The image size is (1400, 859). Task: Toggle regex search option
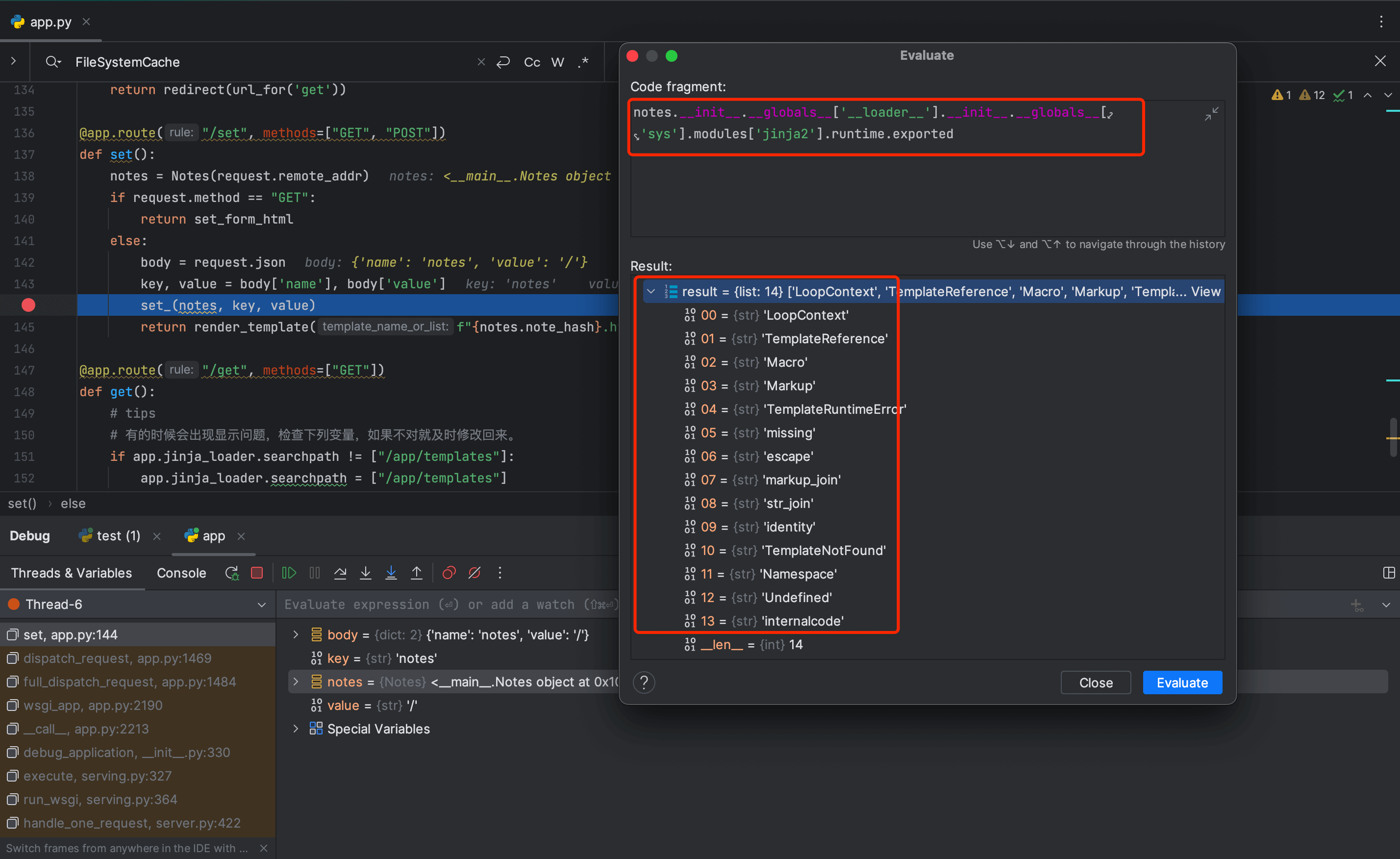click(x=583, y=62)
